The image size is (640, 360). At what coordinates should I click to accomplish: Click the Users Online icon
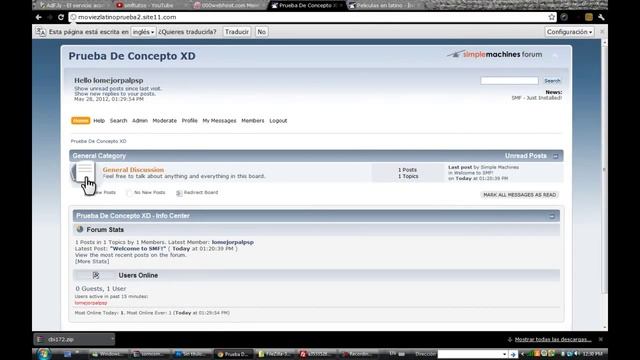pyautogui.click(x=96, y=276)
